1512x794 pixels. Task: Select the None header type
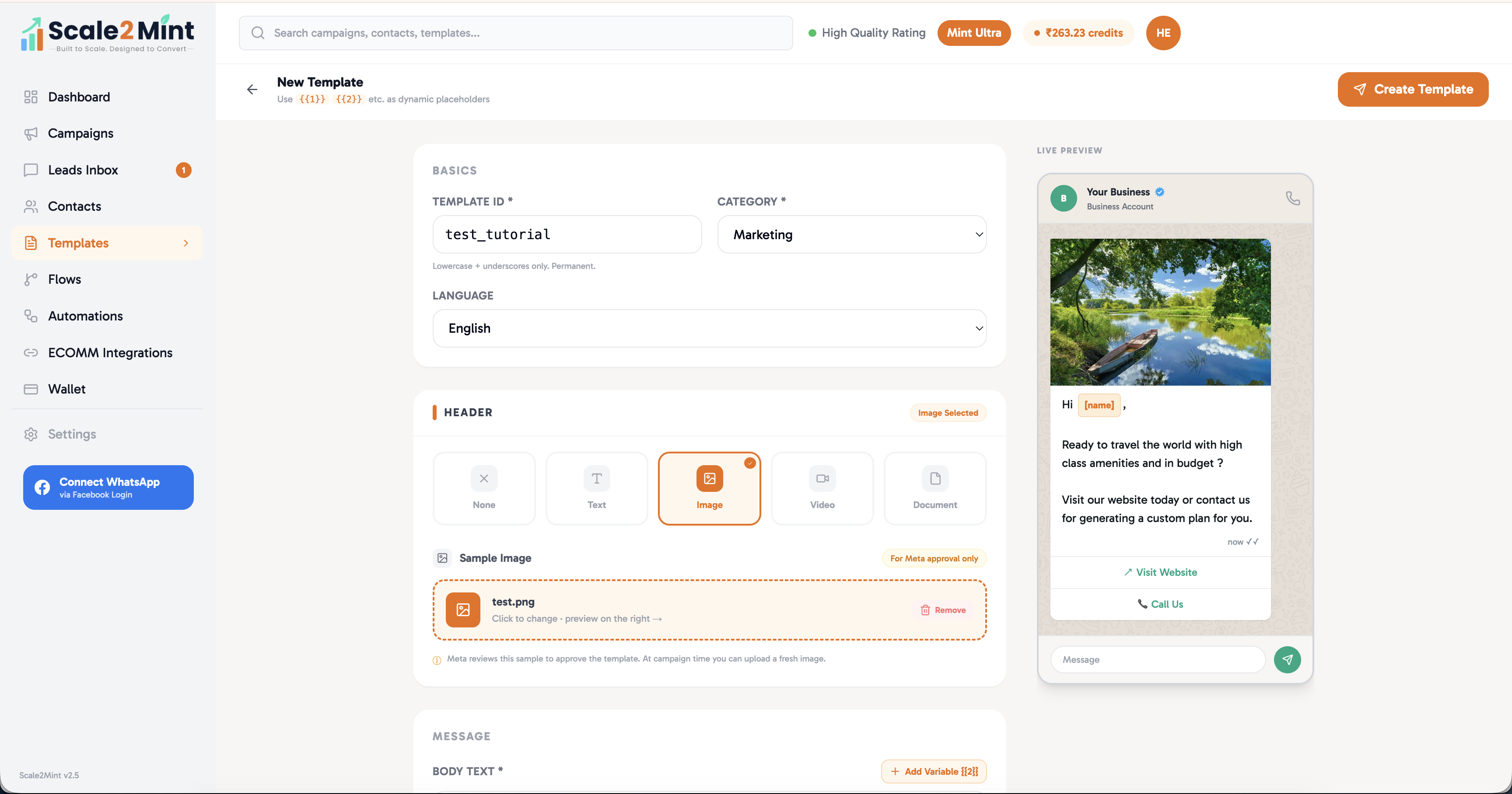pyautogui.click(x=483, y=488)
